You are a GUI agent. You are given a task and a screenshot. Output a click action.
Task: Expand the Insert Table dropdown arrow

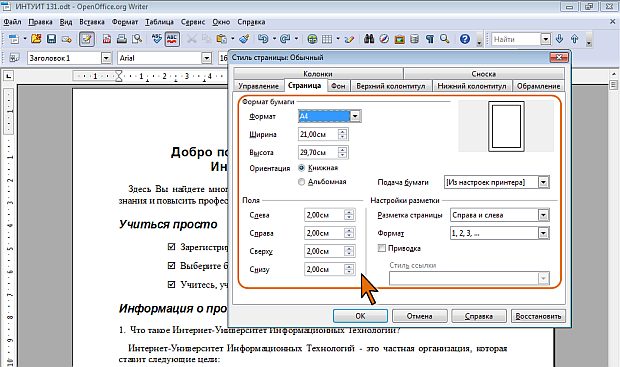tap(338, 39)
